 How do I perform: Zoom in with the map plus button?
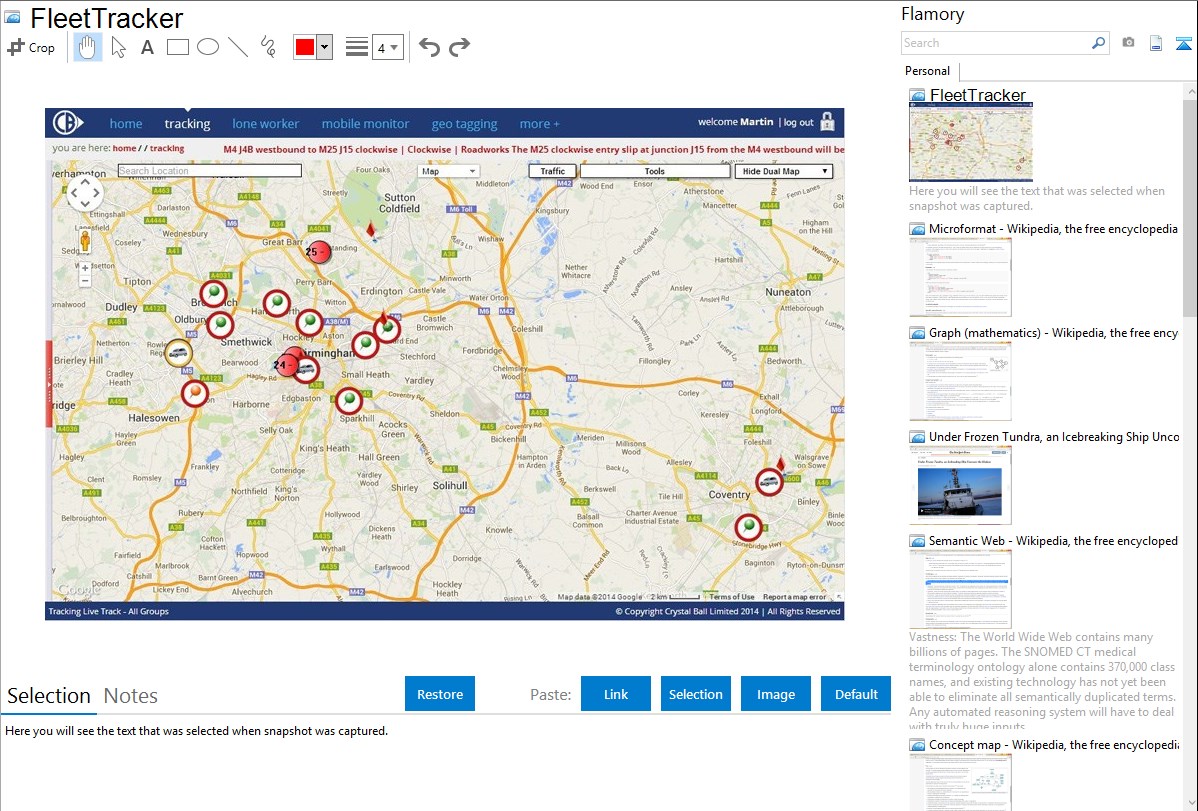pos(85,268)
